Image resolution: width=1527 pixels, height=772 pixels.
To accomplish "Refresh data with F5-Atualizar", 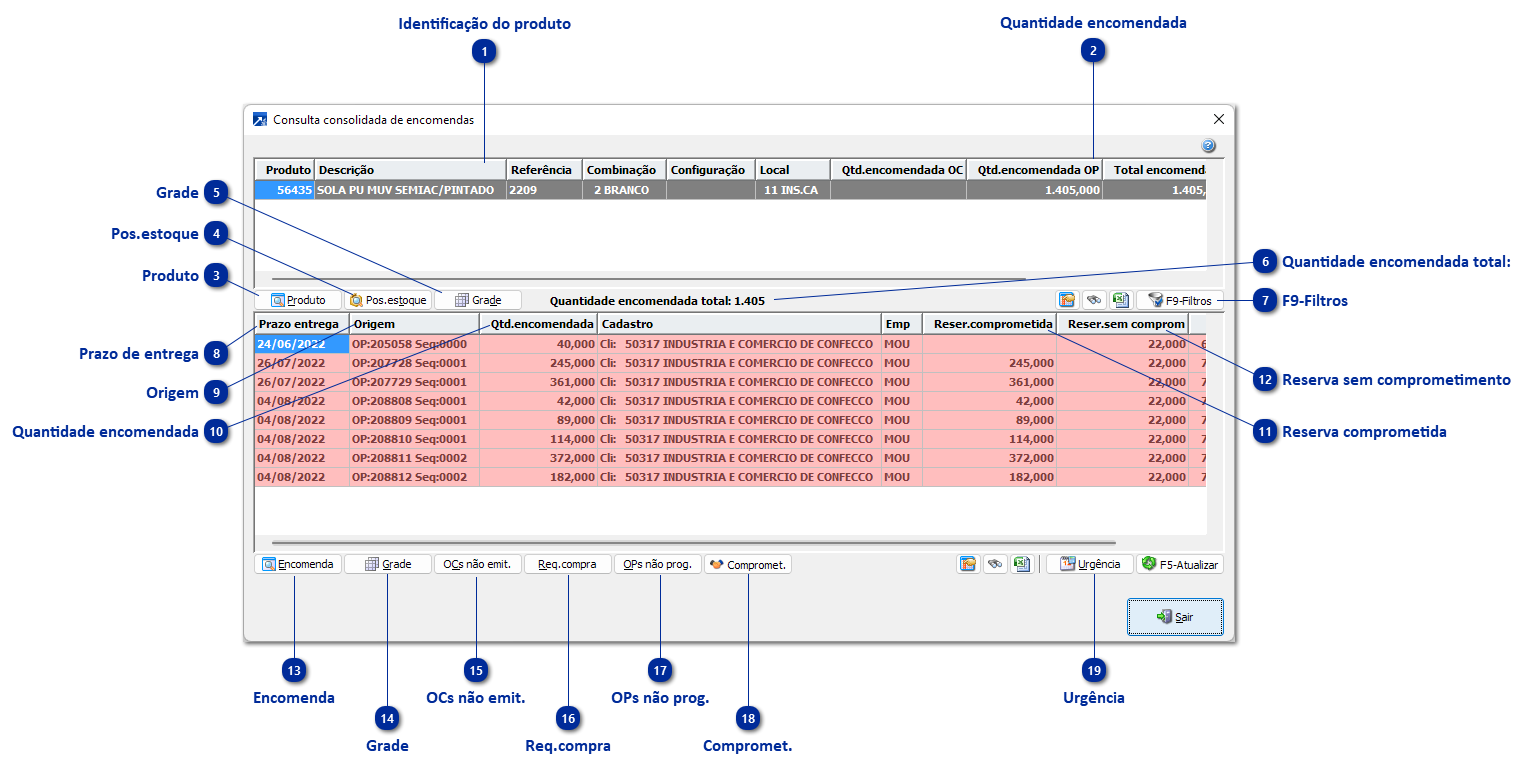I will [1180, 564].
